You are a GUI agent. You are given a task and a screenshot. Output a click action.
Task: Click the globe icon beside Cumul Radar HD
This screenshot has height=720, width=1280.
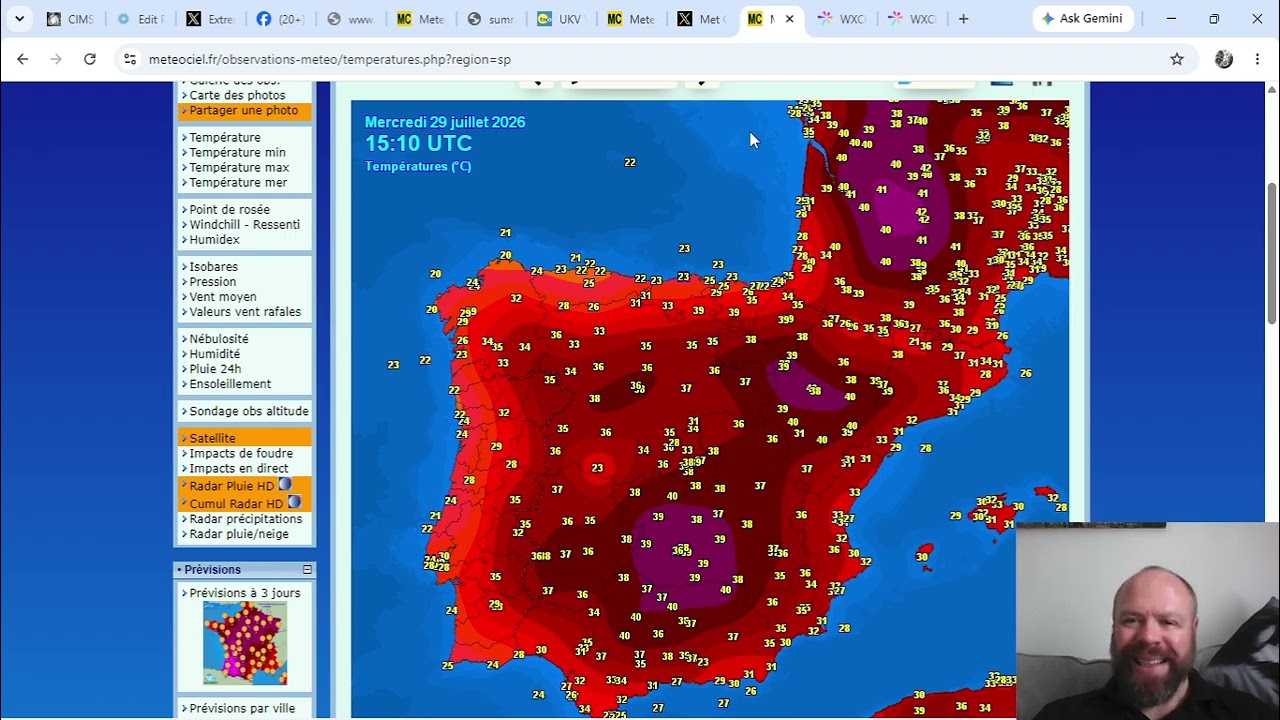click(x=294, y=502)
